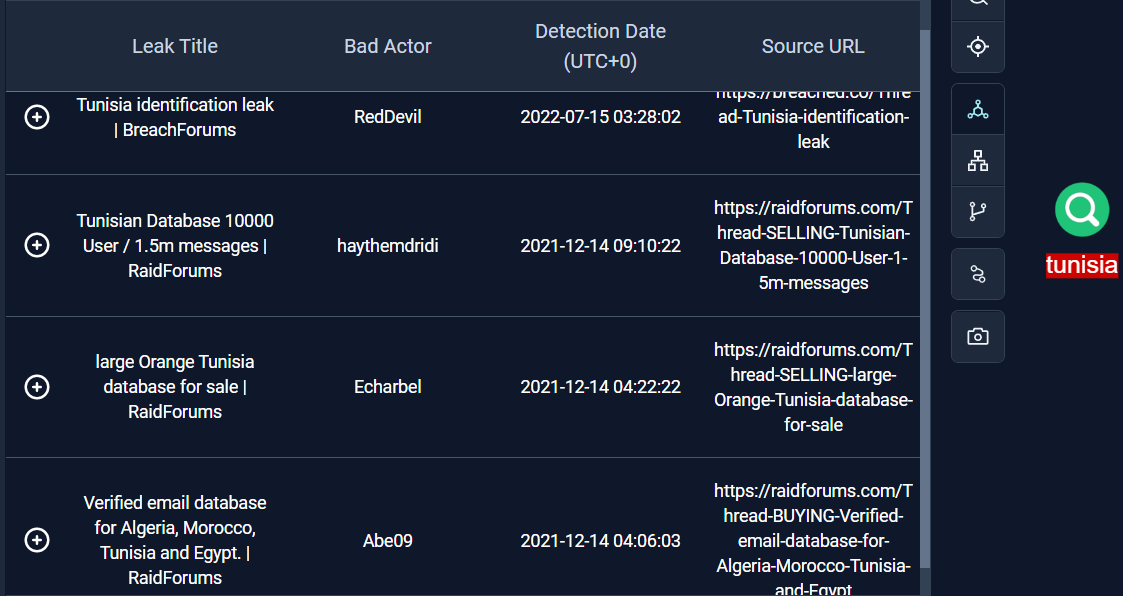
Task: Switch to hierarchy tree layout icon
Action: point(978,160)
